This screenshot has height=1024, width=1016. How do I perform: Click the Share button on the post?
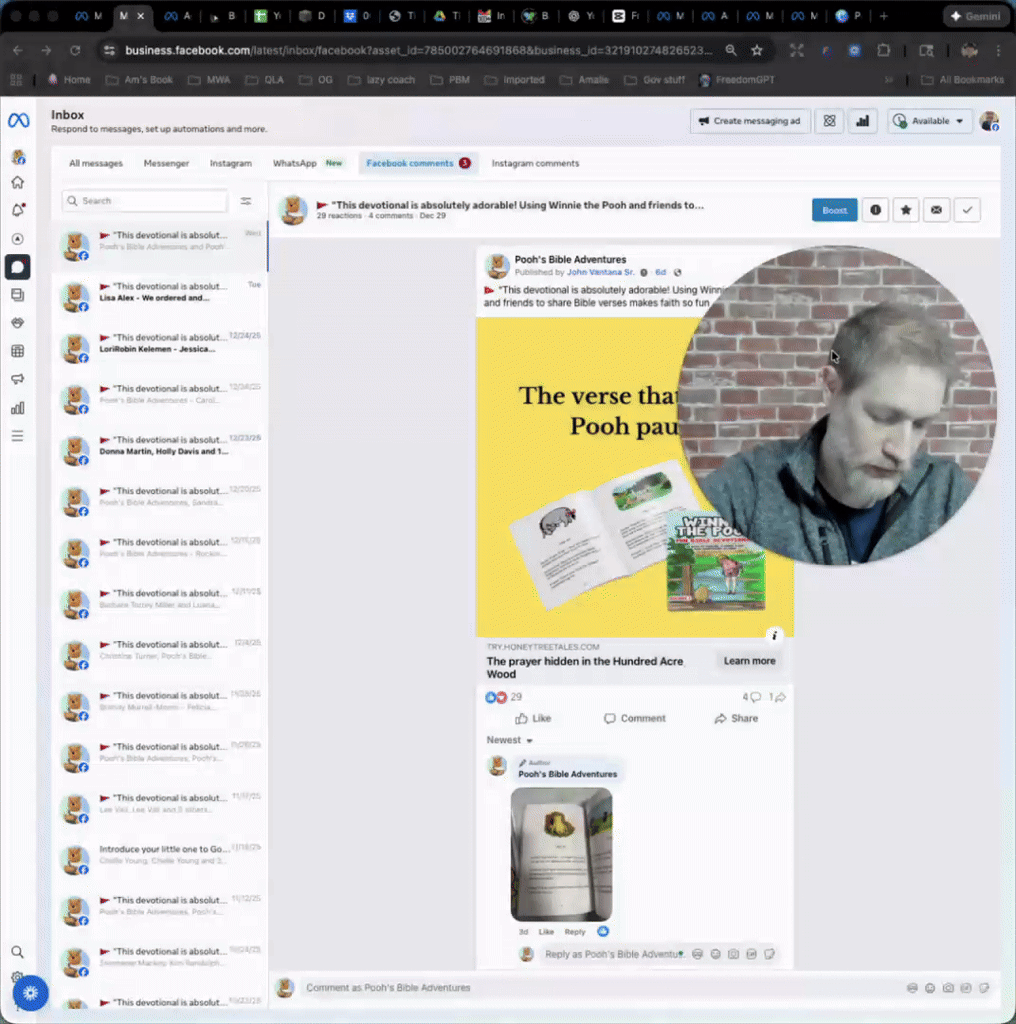pyautogui.click(x=736, y=718)
